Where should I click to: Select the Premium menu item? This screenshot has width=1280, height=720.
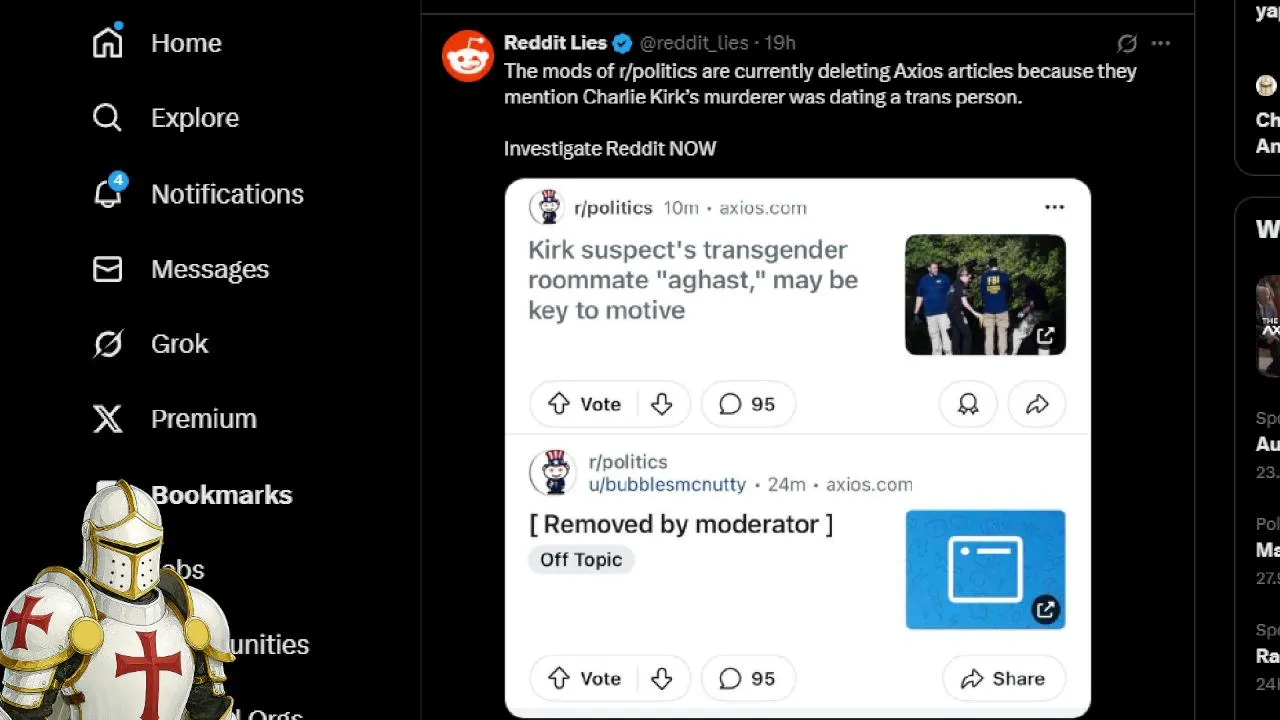pos(204,419)
